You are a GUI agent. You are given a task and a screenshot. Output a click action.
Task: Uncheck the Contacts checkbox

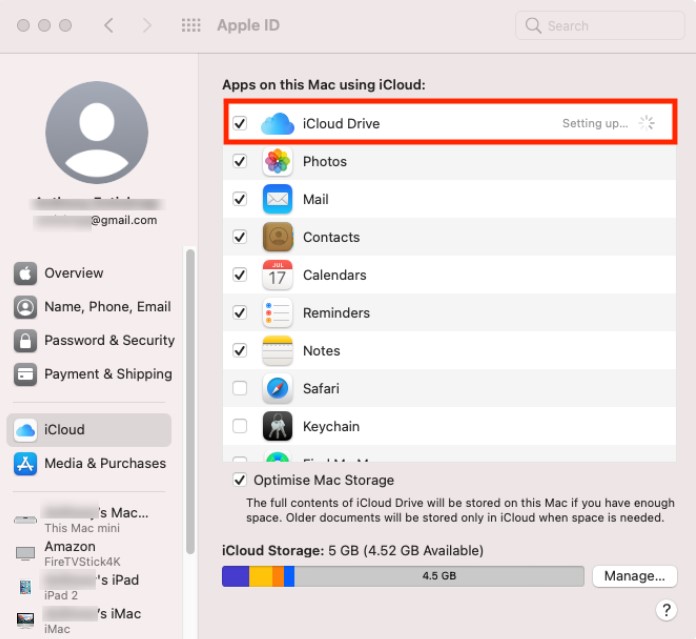[240, 237]
